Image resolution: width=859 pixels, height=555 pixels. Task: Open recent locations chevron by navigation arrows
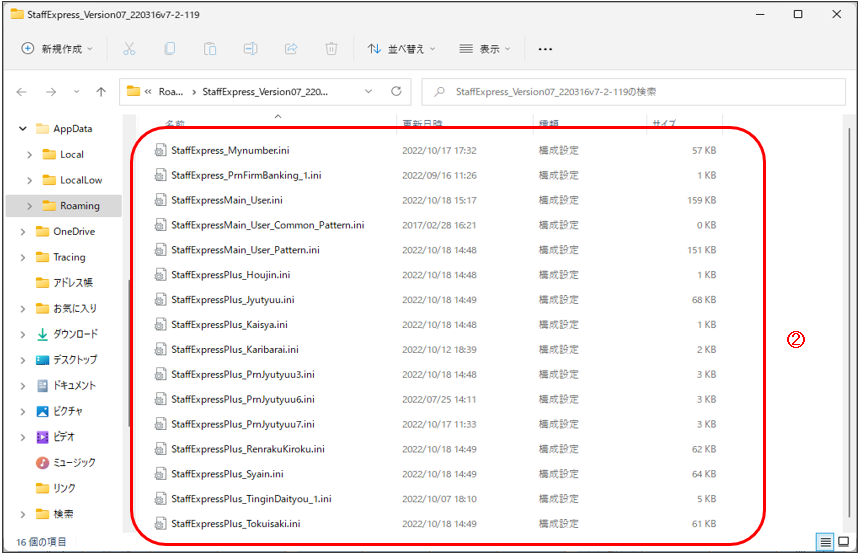coord(77,92)
